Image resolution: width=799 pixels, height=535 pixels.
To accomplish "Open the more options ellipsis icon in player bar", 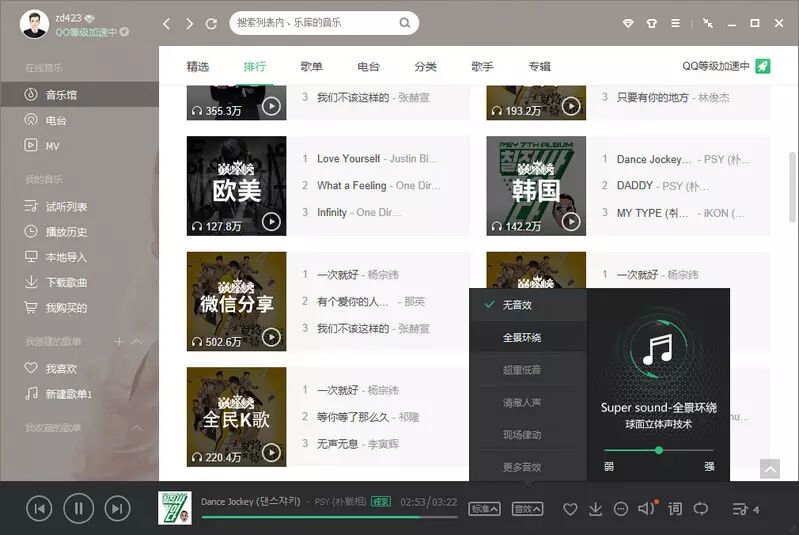I will [621, 509].
